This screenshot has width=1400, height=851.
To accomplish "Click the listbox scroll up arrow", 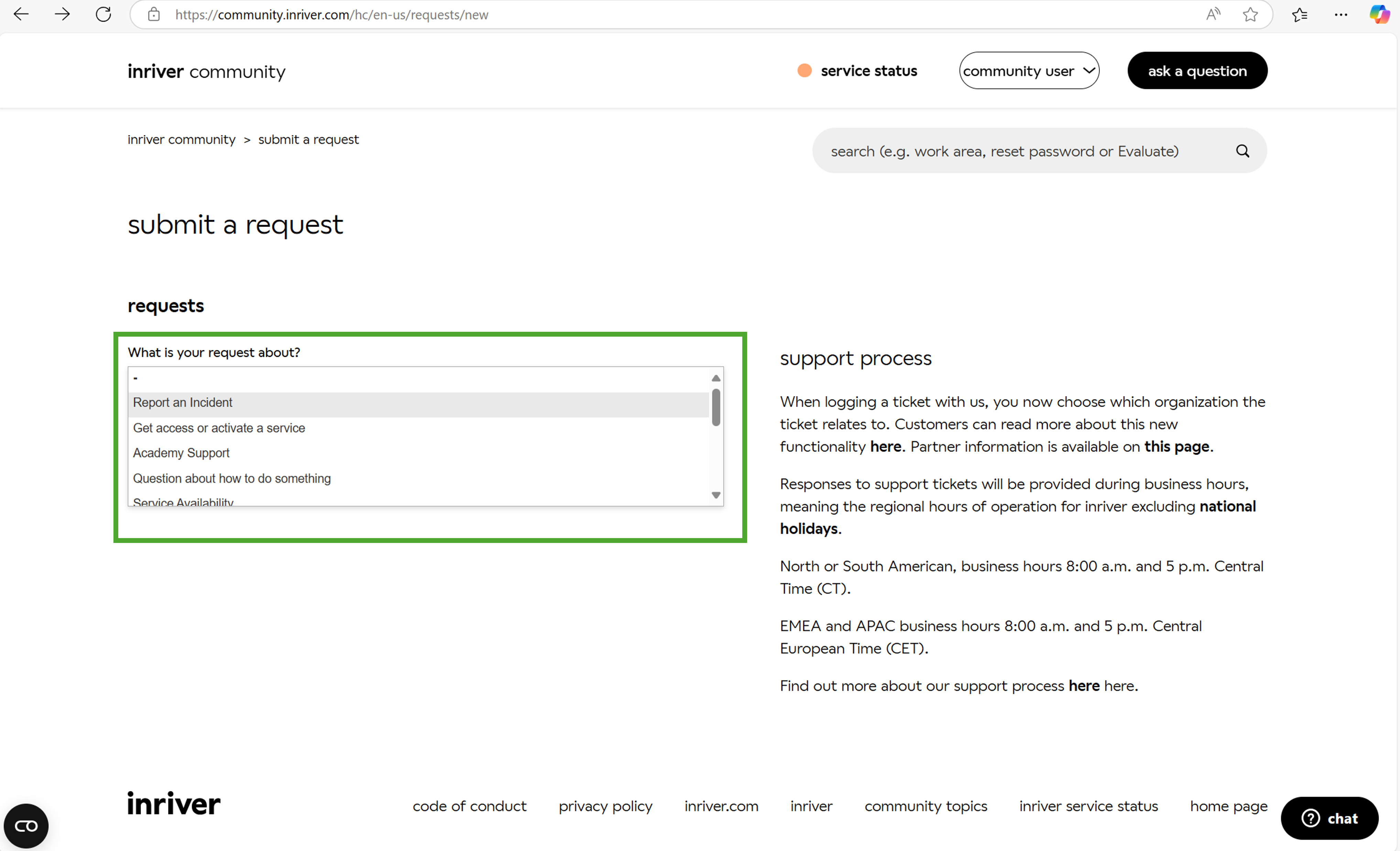I will tap(716, 378).
